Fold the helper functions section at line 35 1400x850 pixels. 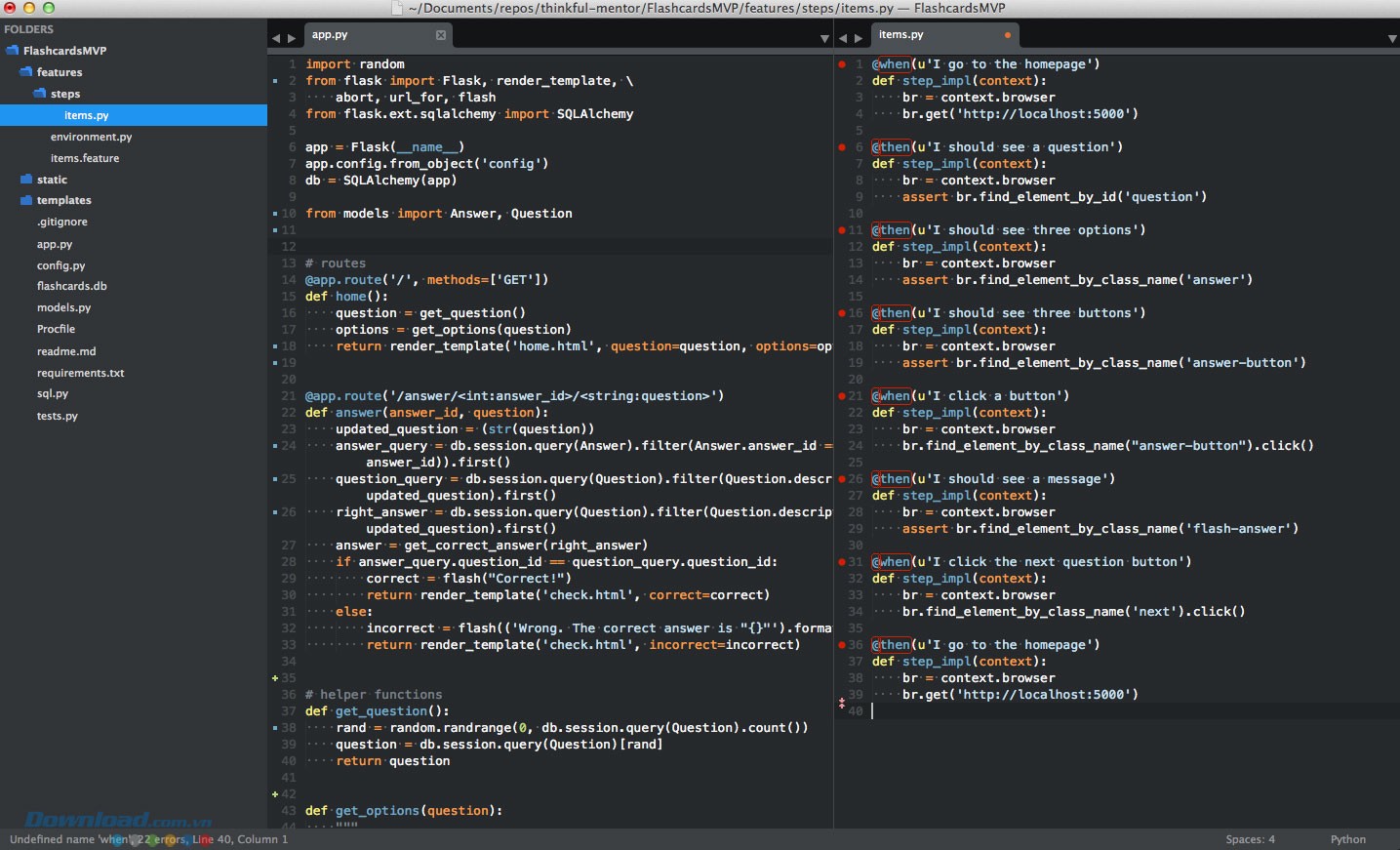(x=274, y=677)
